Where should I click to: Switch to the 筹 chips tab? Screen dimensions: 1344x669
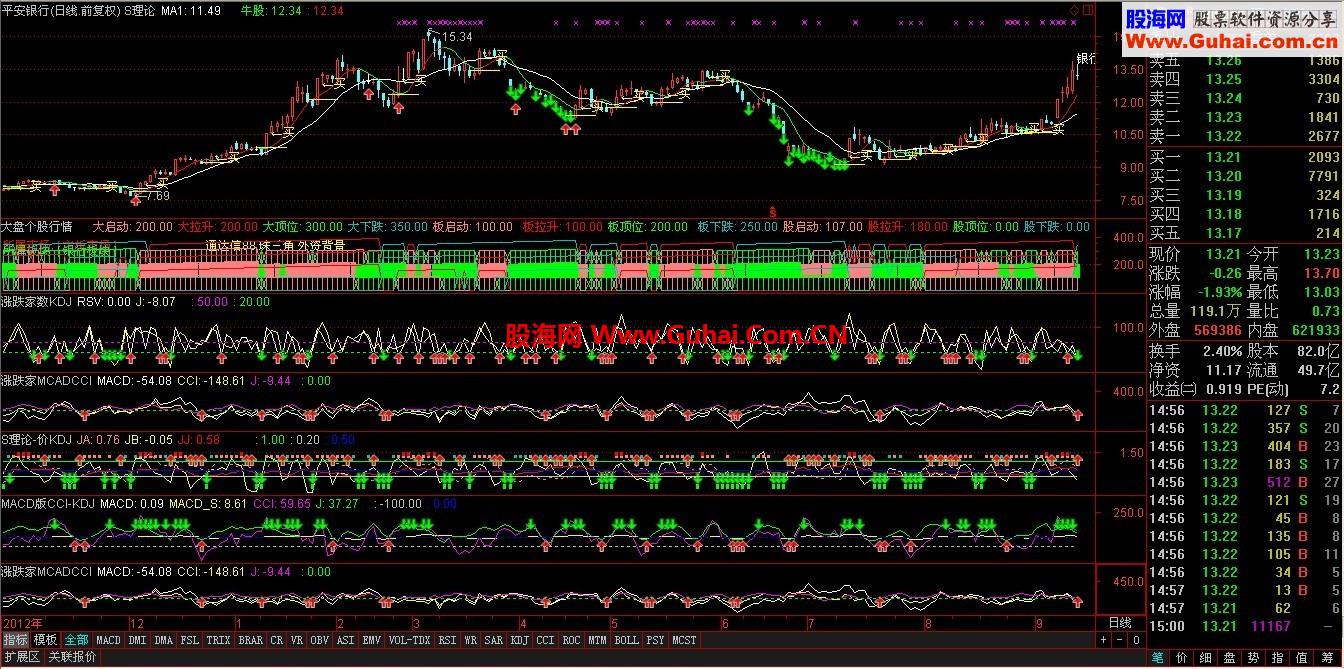point(1326,657)
